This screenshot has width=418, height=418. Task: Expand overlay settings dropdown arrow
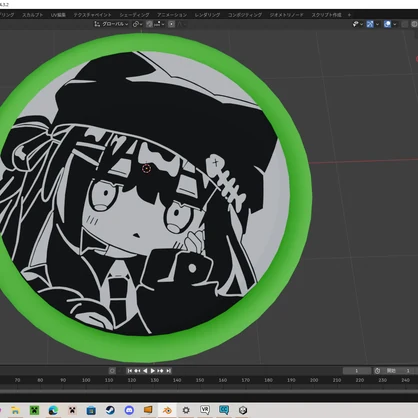click(395, 24)
